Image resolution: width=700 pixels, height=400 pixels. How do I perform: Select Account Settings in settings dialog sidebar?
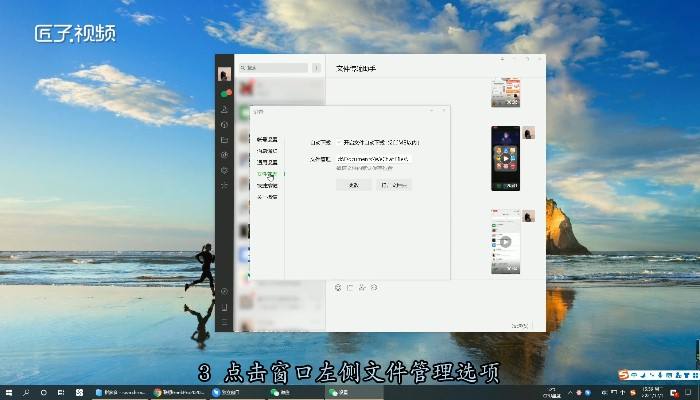pyautogui.click(x=267, y=140)
